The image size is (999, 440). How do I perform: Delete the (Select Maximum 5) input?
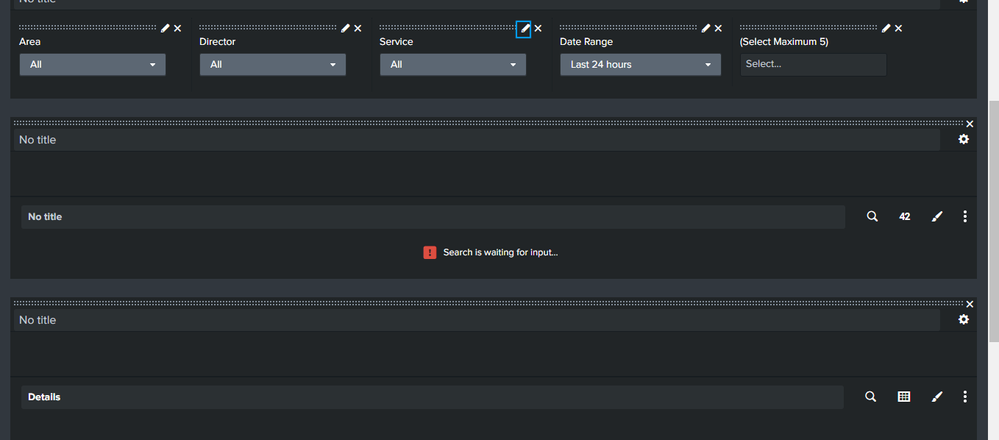pyautogui.click(x=898, y=29)
